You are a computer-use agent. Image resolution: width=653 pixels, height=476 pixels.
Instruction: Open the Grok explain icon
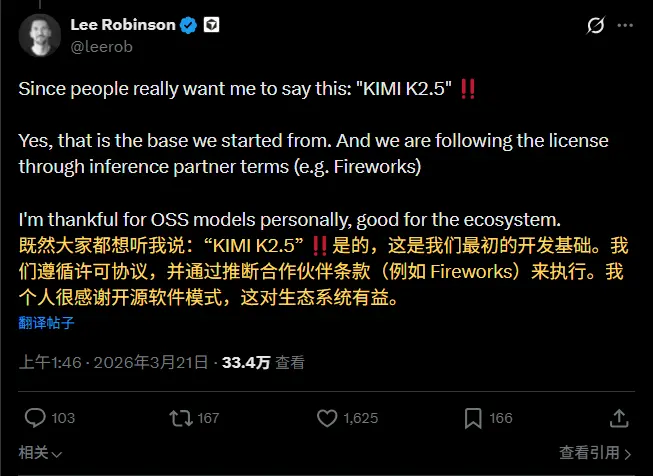tap(596, 25)
